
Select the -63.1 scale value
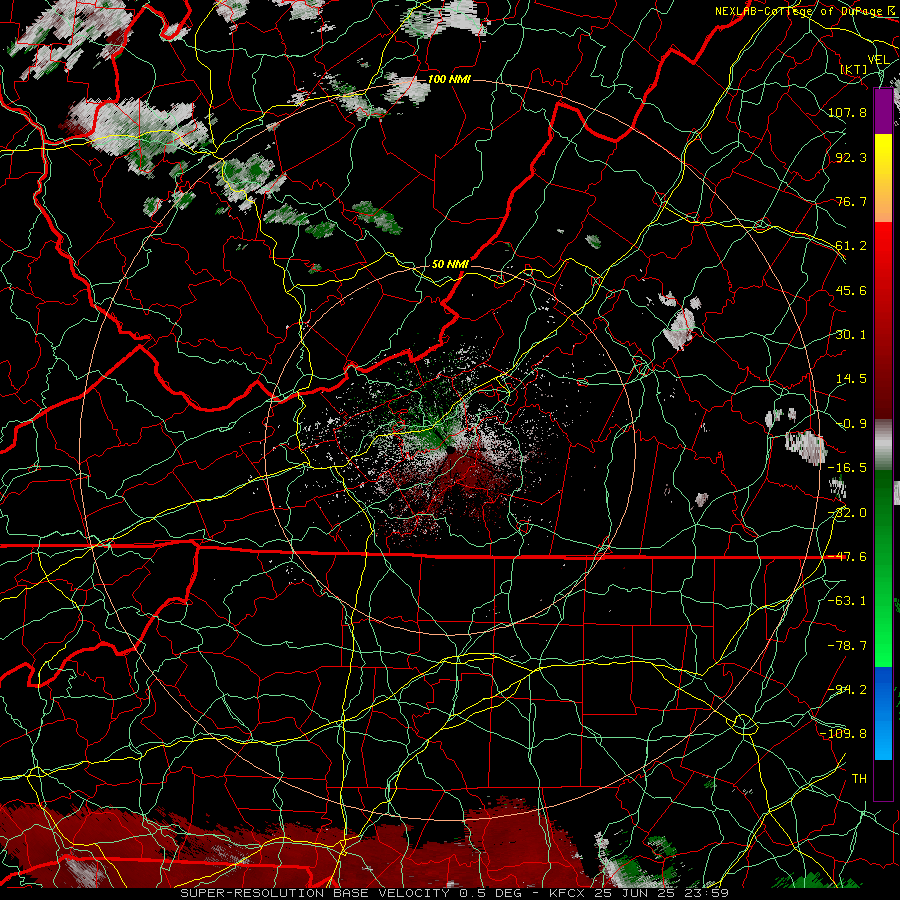[x=847, y=601]
